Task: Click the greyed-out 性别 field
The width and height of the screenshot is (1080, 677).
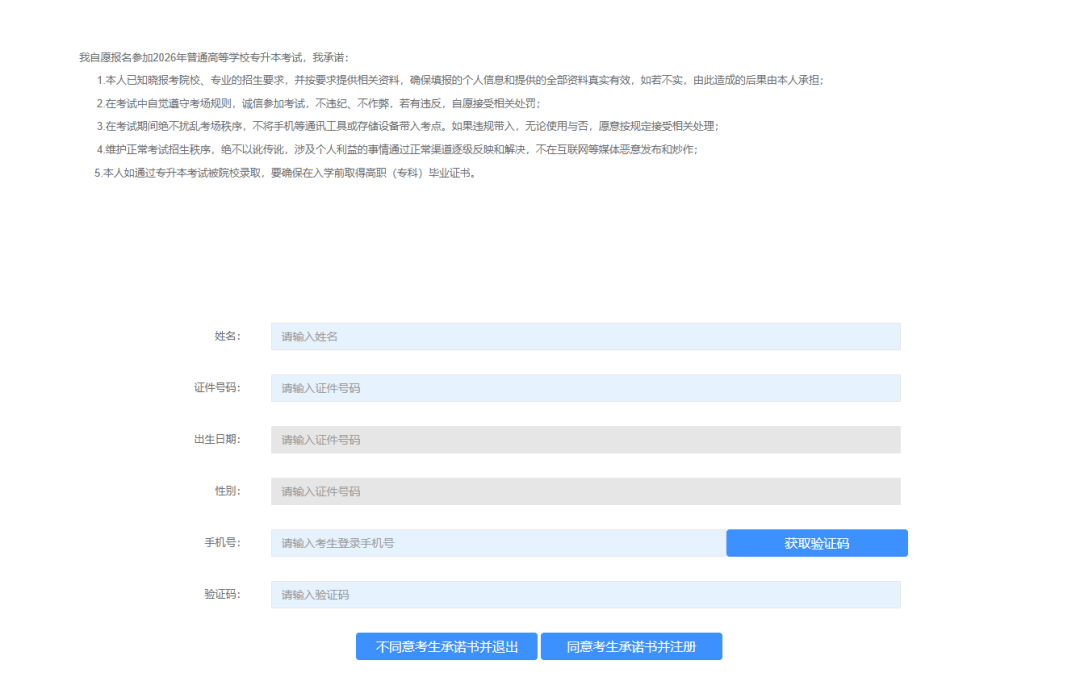Action: pyautogui.click(x=585, y=491)
